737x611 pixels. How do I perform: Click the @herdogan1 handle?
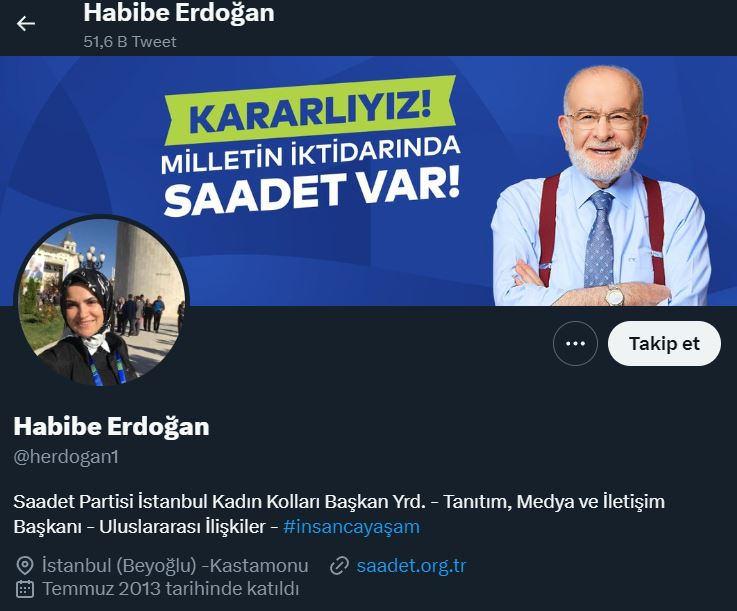66,456
